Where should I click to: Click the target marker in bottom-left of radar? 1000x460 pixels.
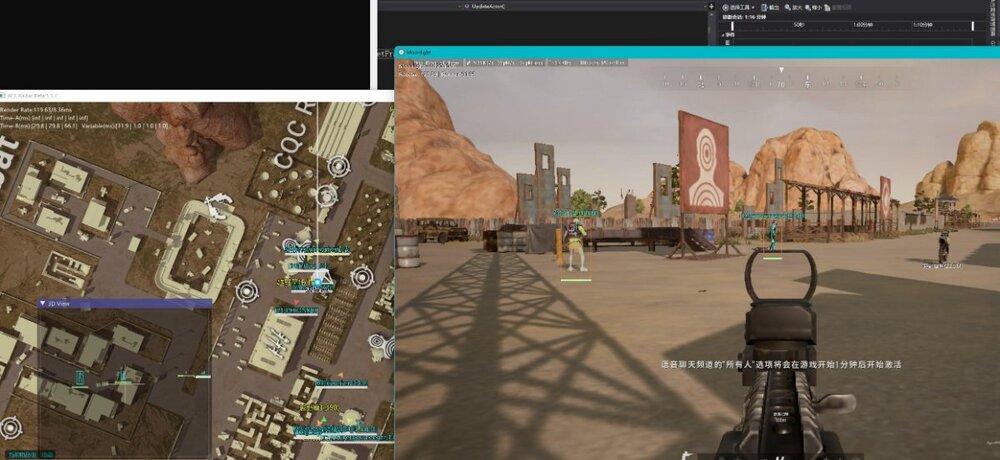pos(11,427)
